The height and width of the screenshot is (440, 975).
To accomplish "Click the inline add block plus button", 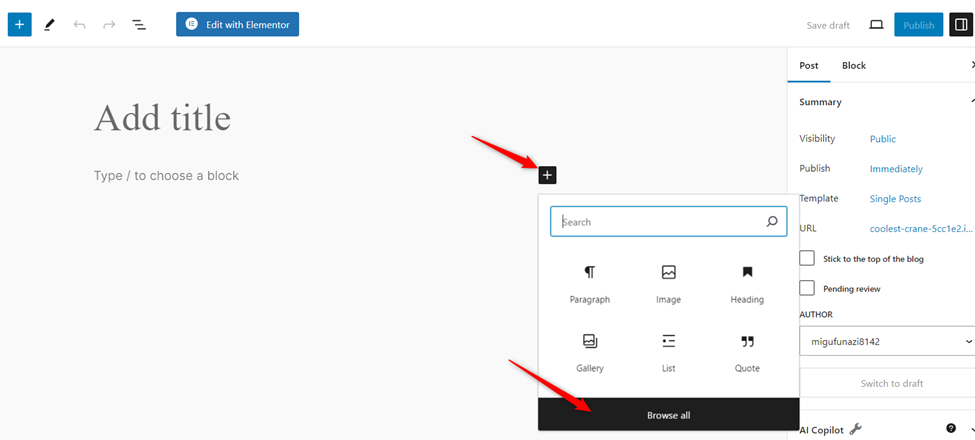I will [x=547, y=175].
